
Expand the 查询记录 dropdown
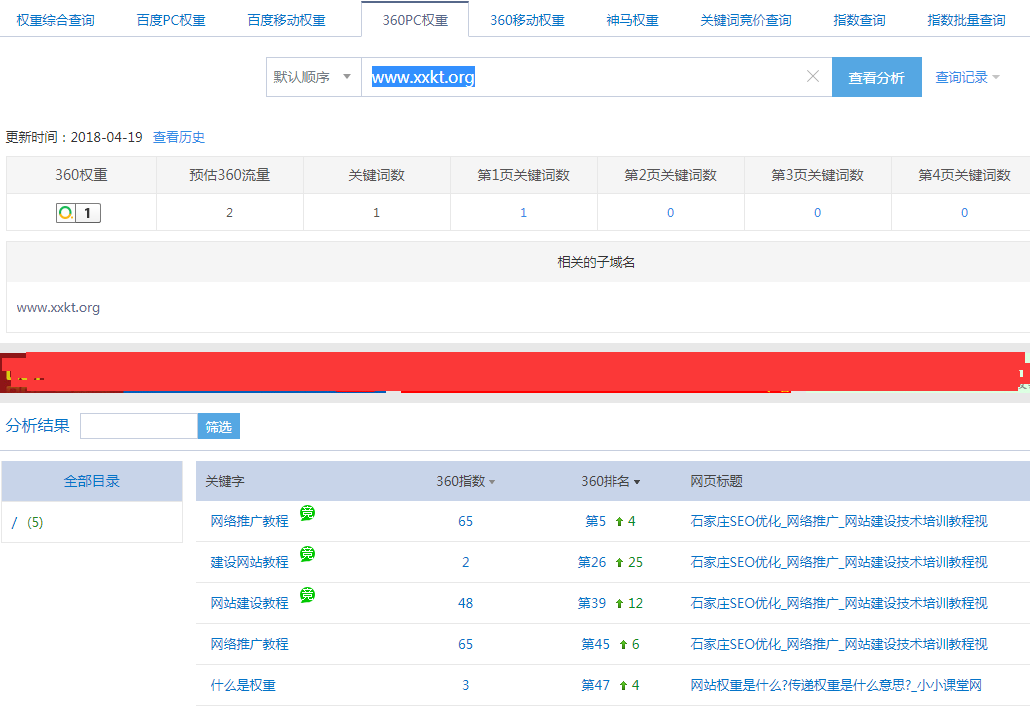tap(967, 77)
